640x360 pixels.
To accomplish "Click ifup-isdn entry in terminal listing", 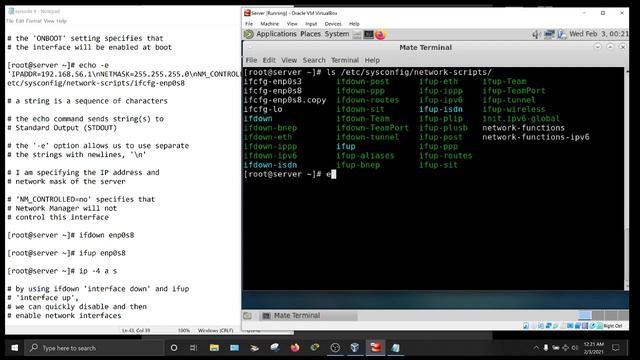I will (441, 109).
